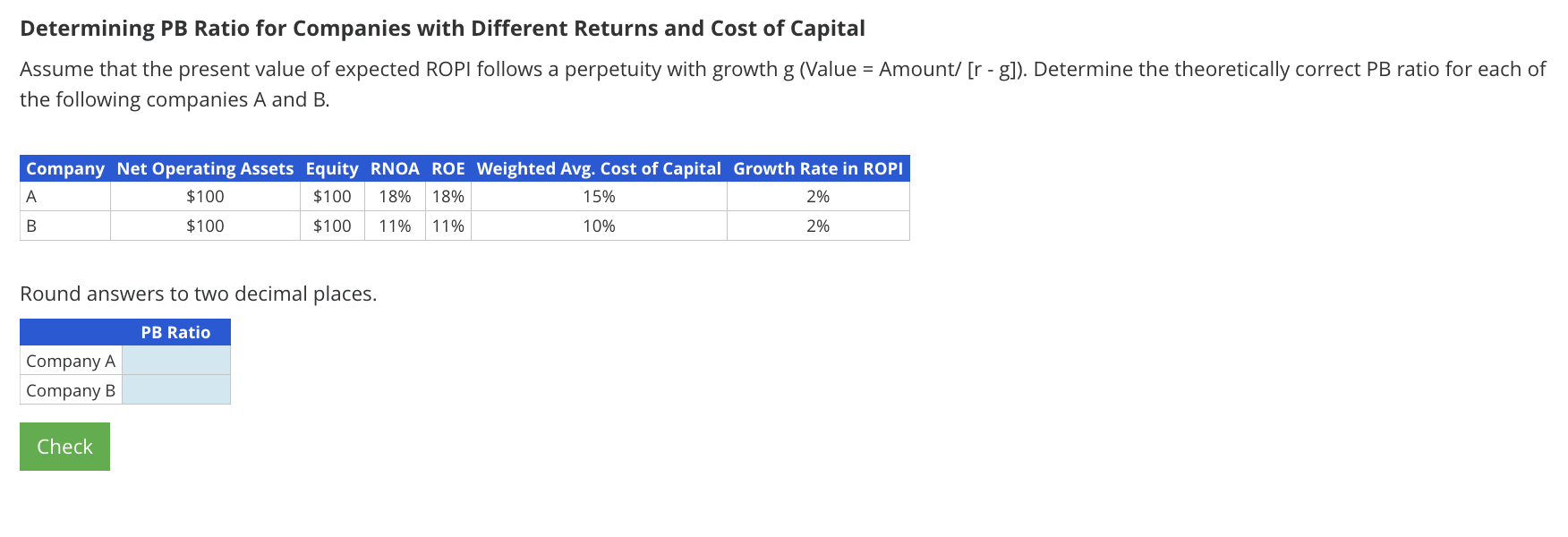This screenshot has height=537, width=1568.
Task: Click the 15% cost of capital cell
Action: point(597,196)
